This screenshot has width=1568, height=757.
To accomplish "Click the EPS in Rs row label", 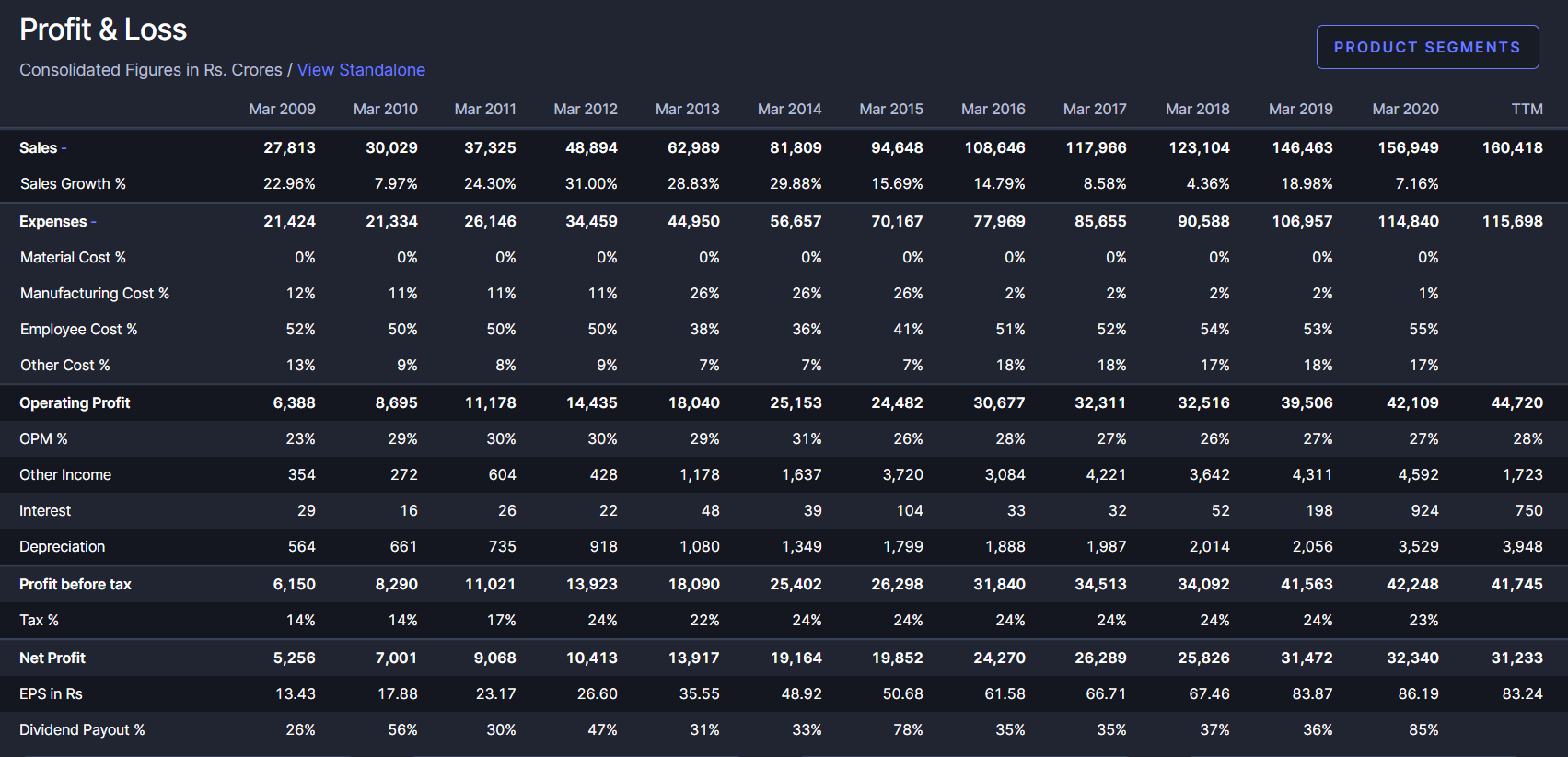I will point(51,694).
